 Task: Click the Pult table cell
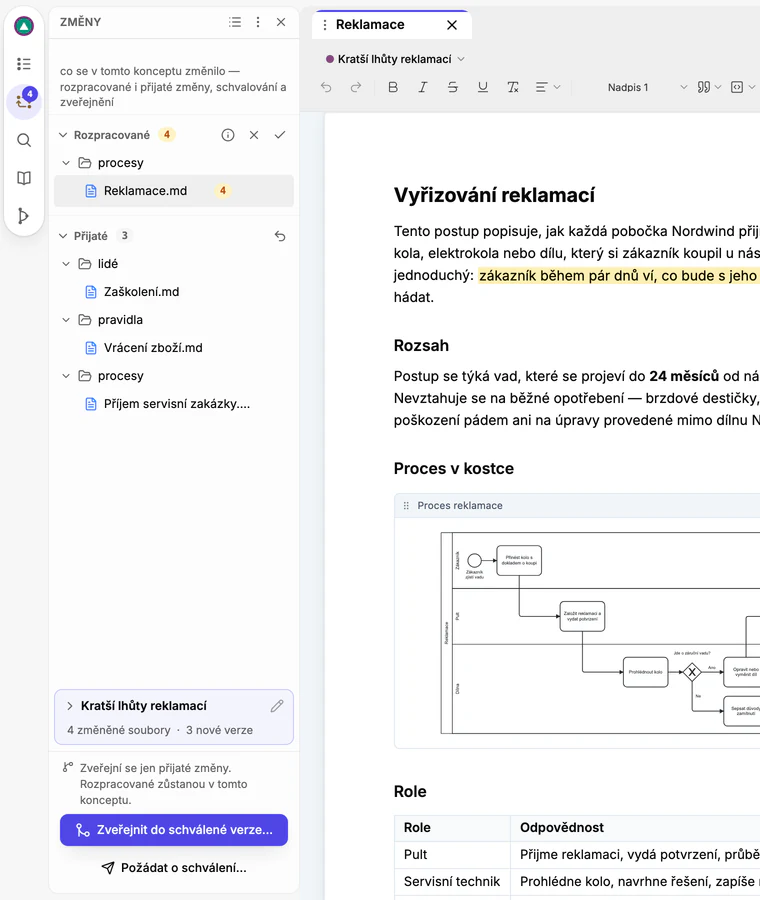[452, 855]
